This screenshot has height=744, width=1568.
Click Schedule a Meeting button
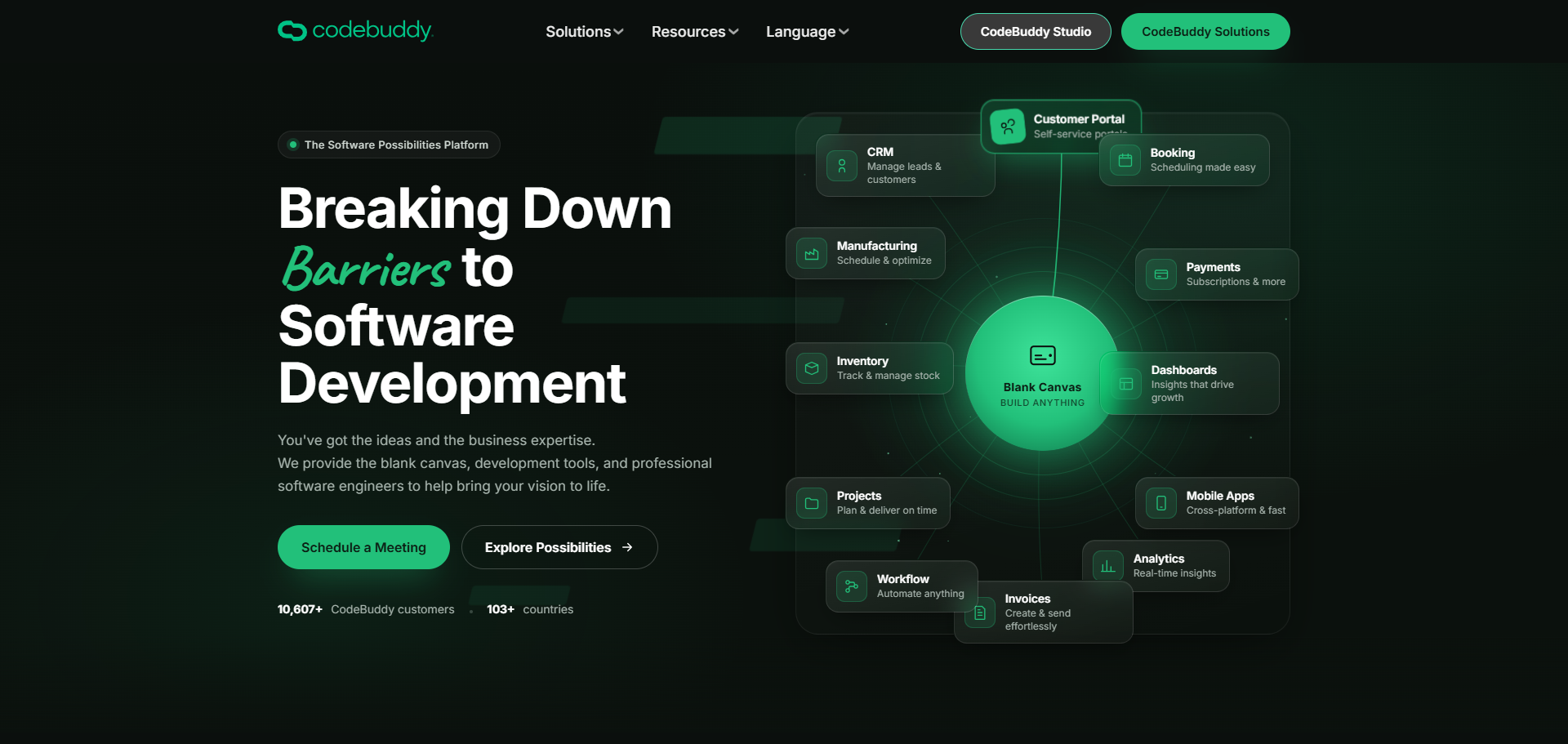tap(363, 547)
